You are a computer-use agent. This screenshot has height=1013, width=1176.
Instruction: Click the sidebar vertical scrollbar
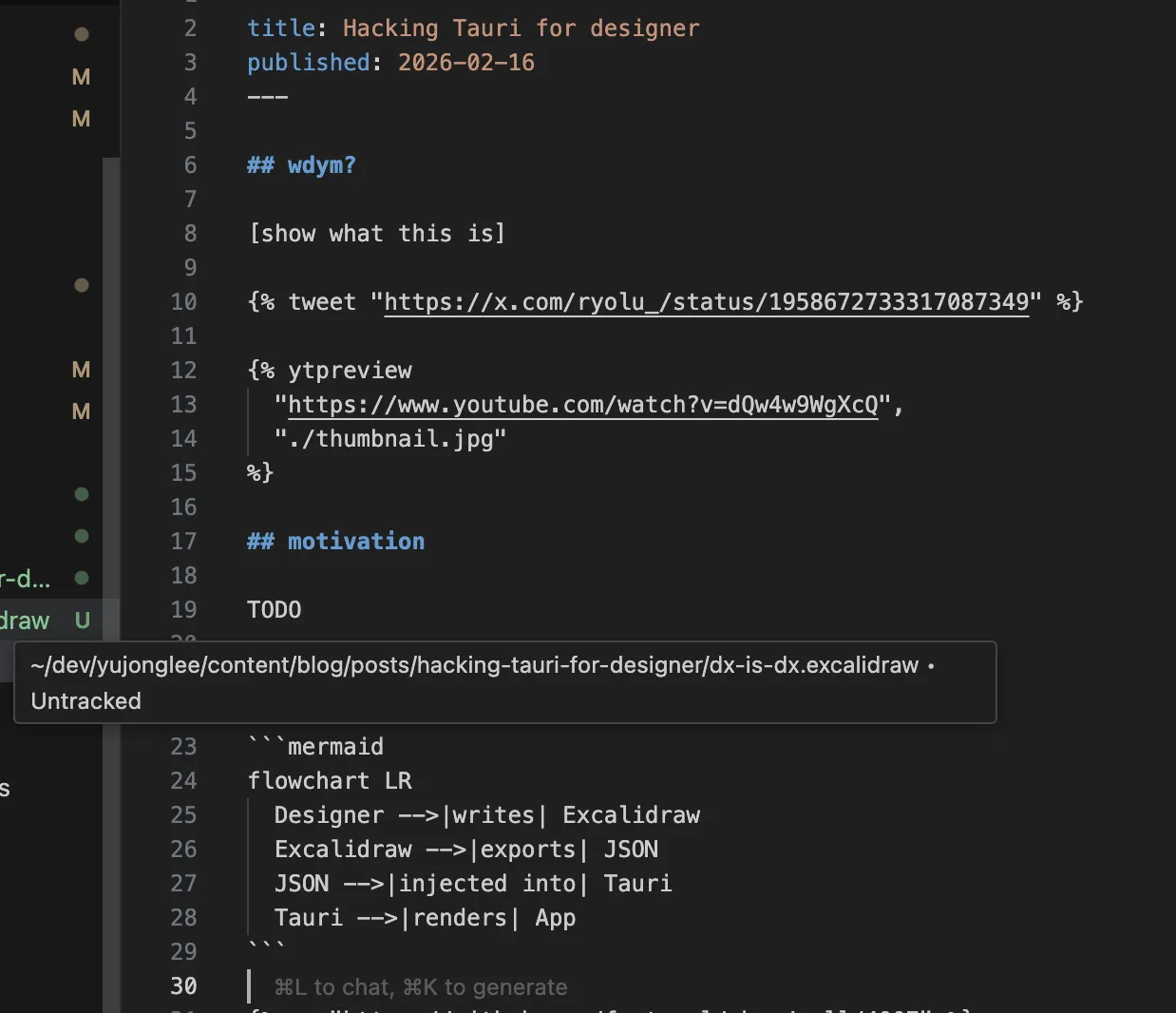(111, 380)
